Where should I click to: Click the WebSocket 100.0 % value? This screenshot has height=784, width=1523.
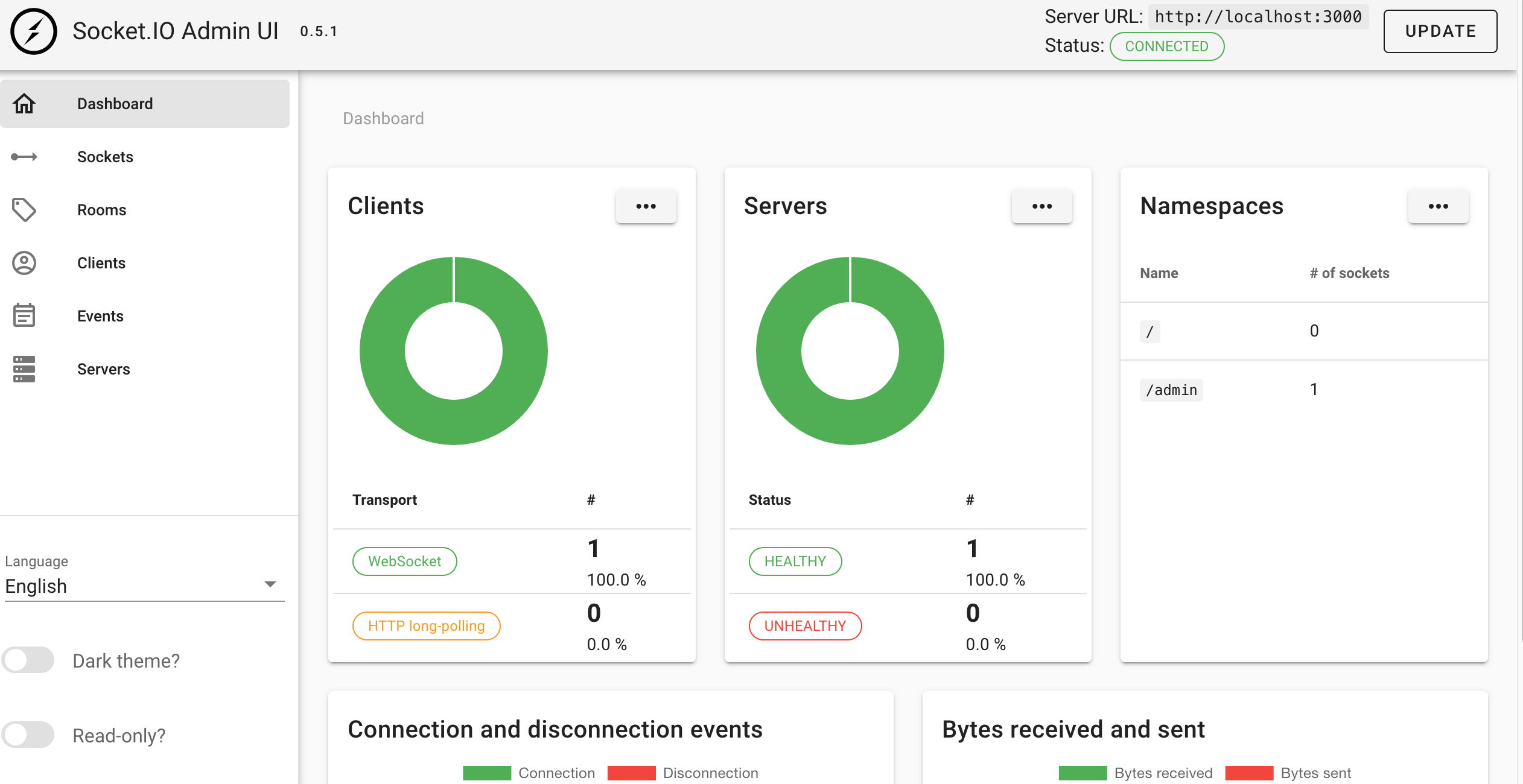tap(617, 580)
